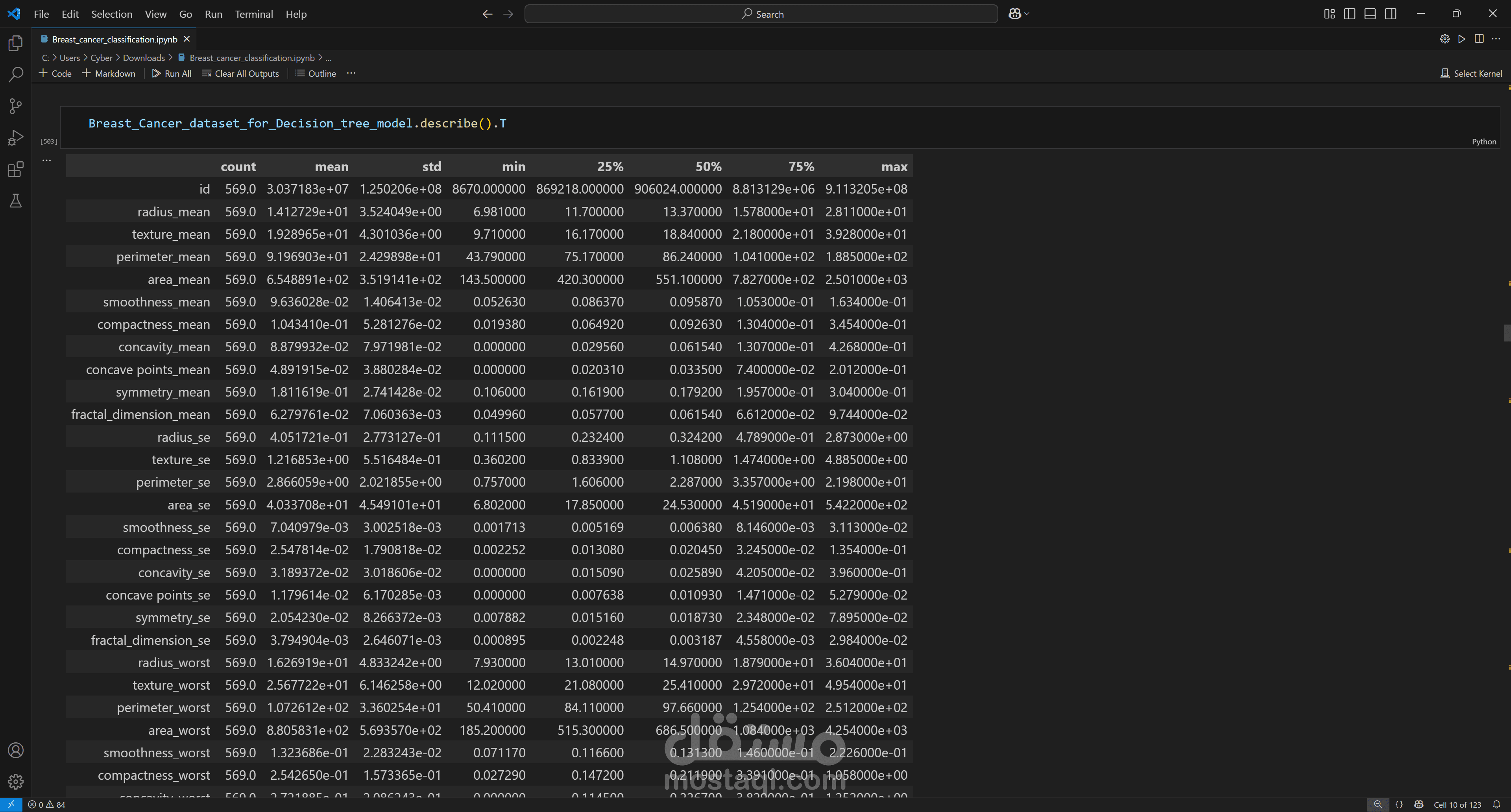The image size is (1511, 812).
Task: Click Select Kernel button
Action: [x=1470, y=73]
